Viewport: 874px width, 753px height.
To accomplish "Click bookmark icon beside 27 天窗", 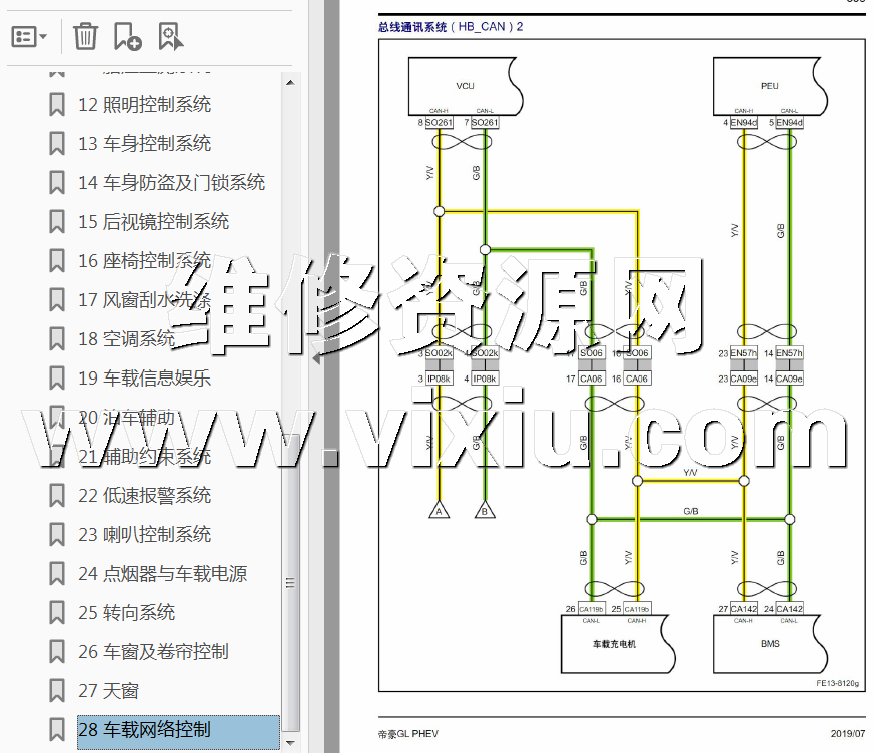I will pyautogui.click(x=57, y=691).
